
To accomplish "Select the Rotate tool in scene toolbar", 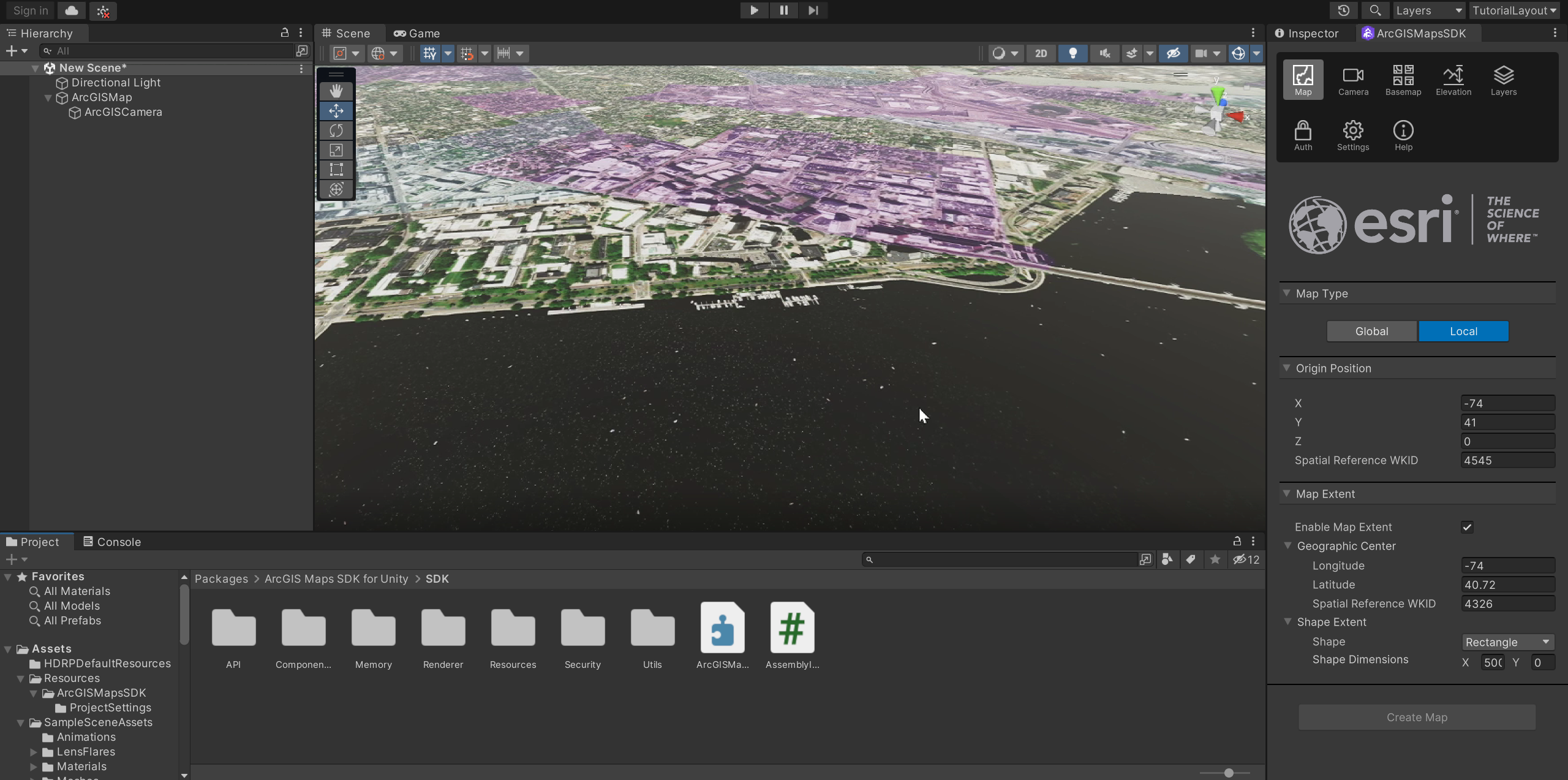I will [336, 131].
